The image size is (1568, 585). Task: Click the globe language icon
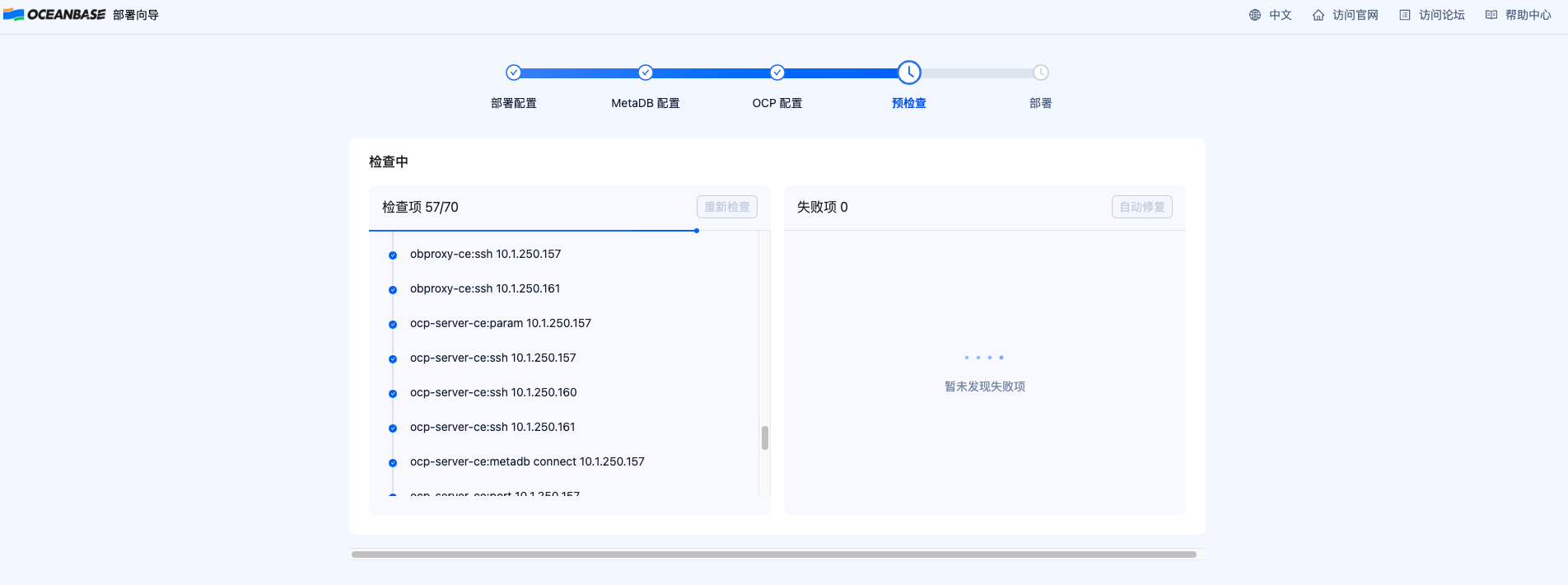(x=1255, y=15)
